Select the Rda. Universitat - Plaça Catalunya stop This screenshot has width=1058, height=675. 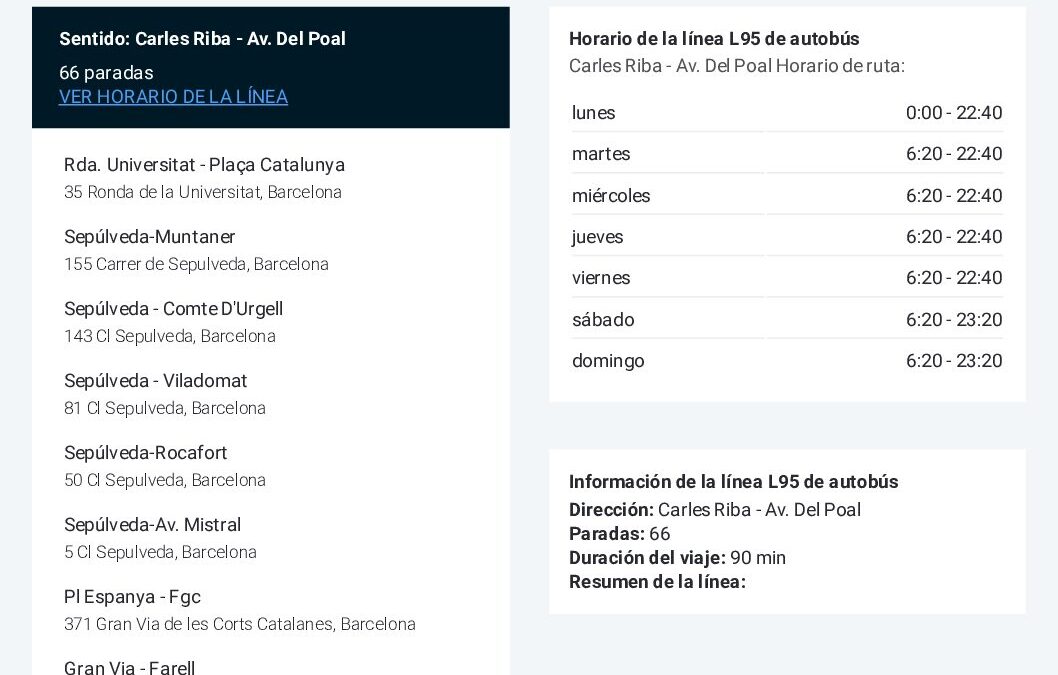pyautogui.click(x=204, y=165)
